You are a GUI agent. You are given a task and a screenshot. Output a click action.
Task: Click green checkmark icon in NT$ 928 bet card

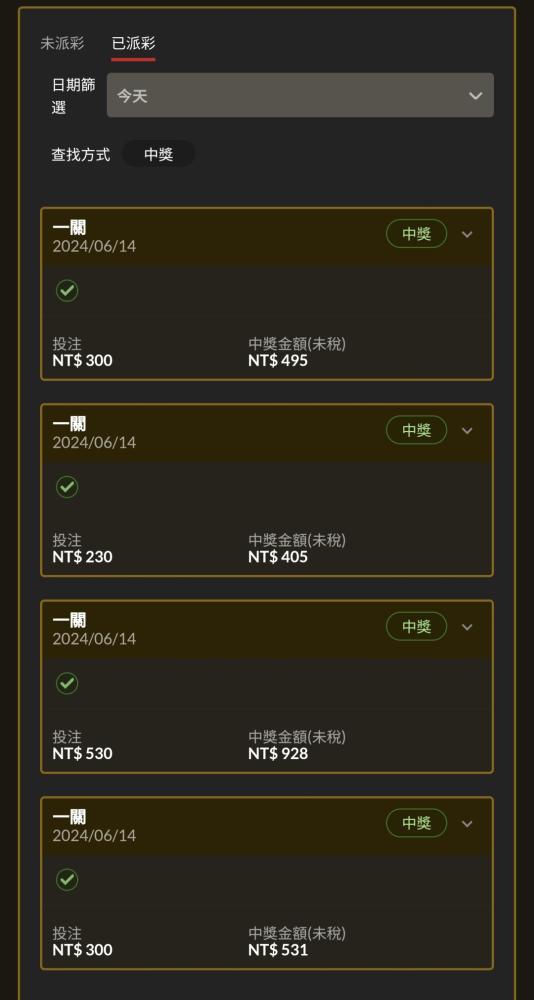click(x=67, y=684)
